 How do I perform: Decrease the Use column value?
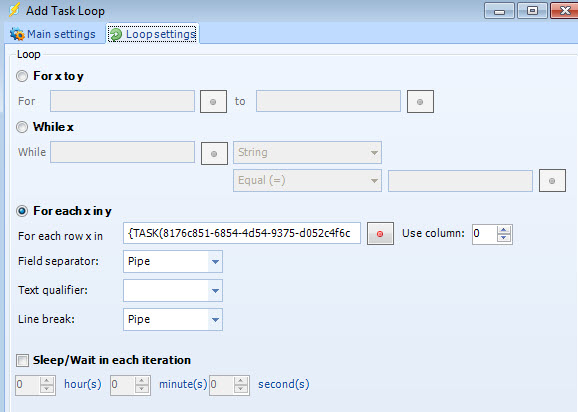[x=504, y=238]
